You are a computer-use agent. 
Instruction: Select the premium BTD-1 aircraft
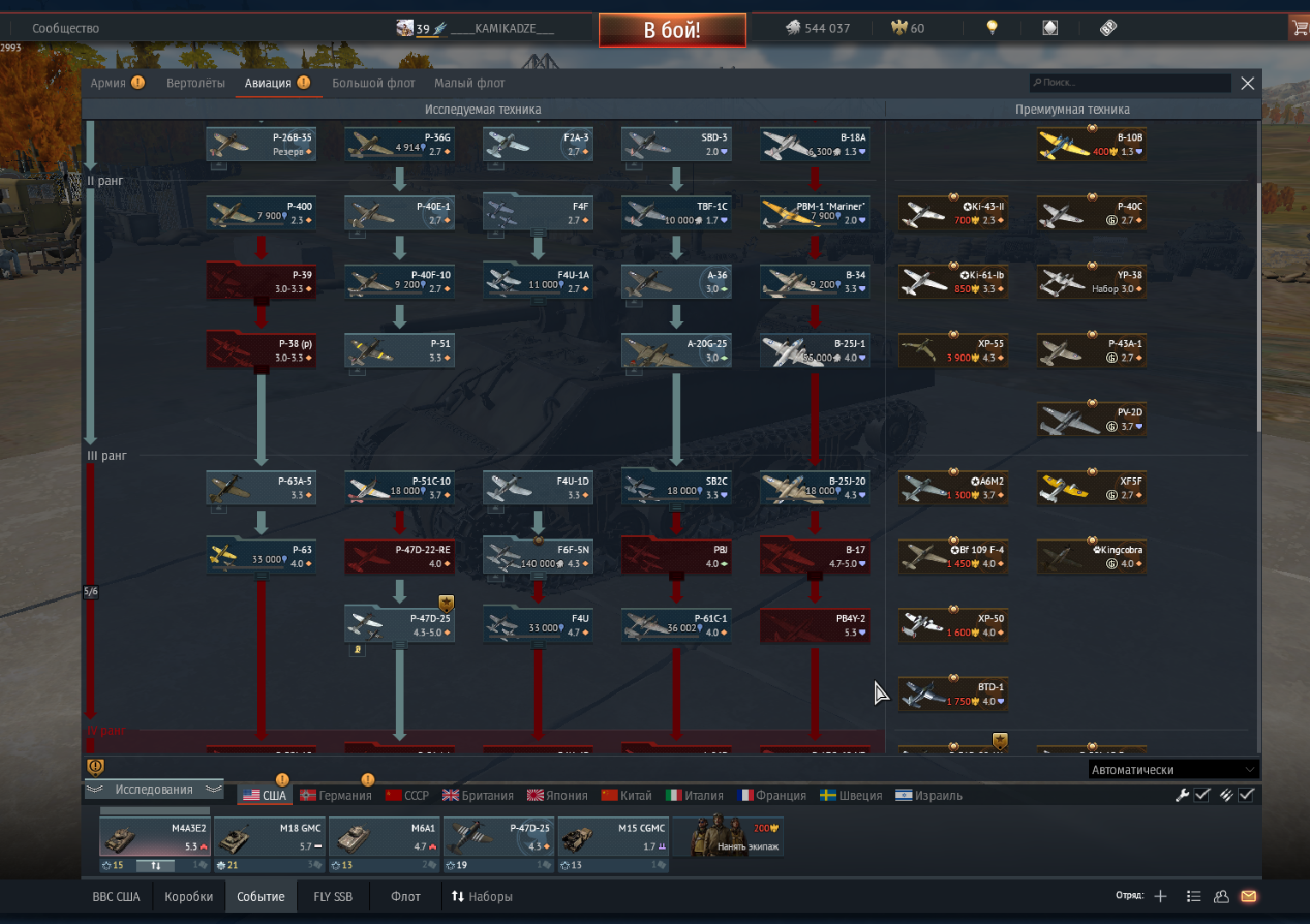pyautogui.click(x=953, y=693)
